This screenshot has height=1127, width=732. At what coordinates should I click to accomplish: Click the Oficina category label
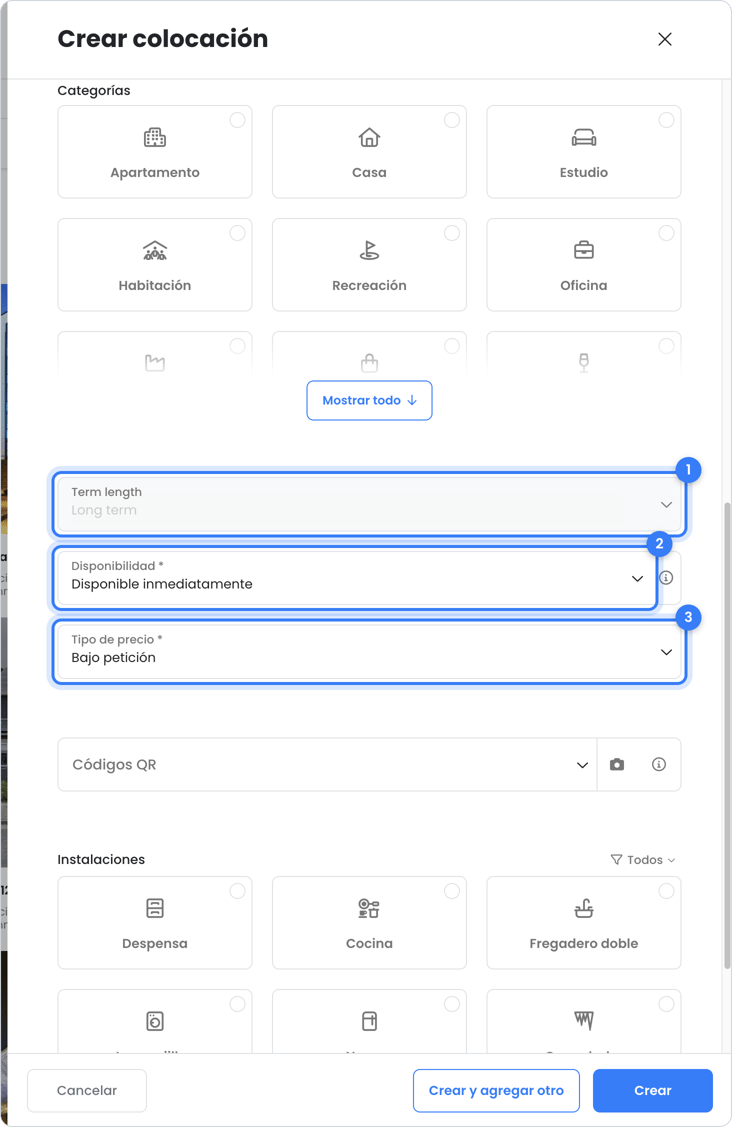(x=583, y=285)
